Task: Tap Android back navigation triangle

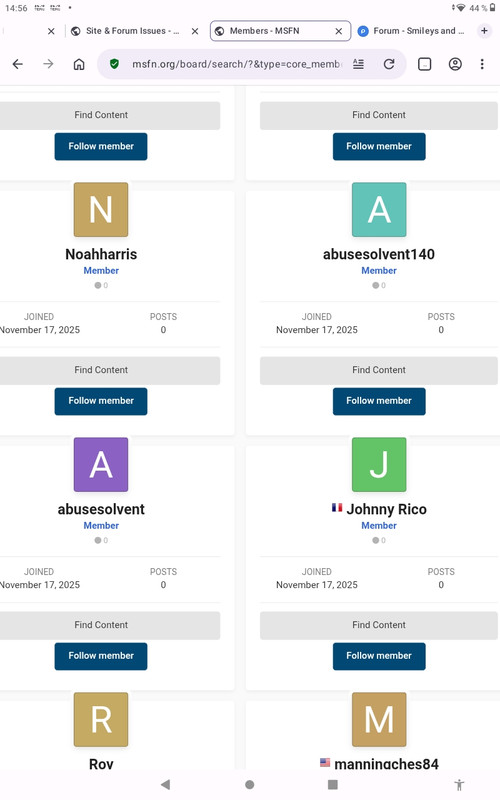Action: 165,784
